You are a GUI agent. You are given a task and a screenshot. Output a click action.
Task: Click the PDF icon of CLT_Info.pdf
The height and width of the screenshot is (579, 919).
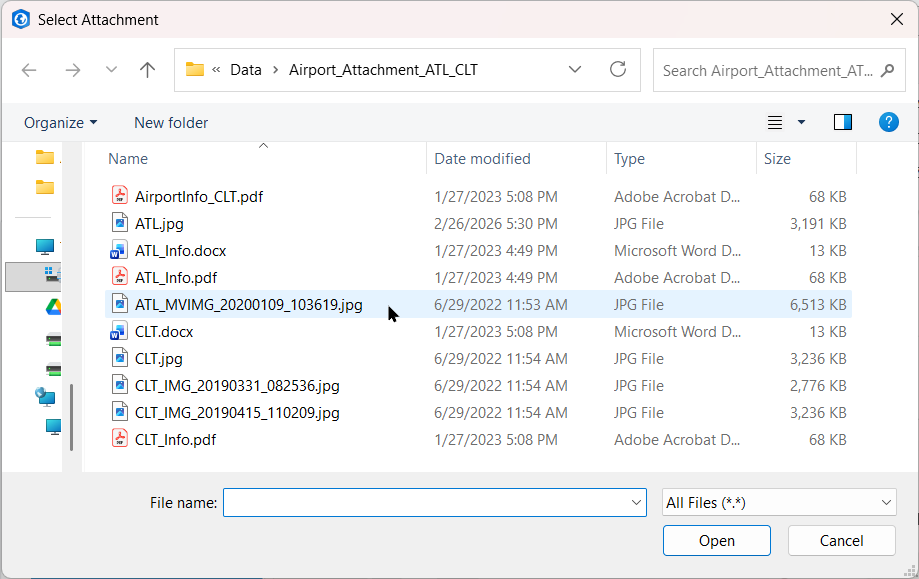pyautogui.click(x=120, y=438)
